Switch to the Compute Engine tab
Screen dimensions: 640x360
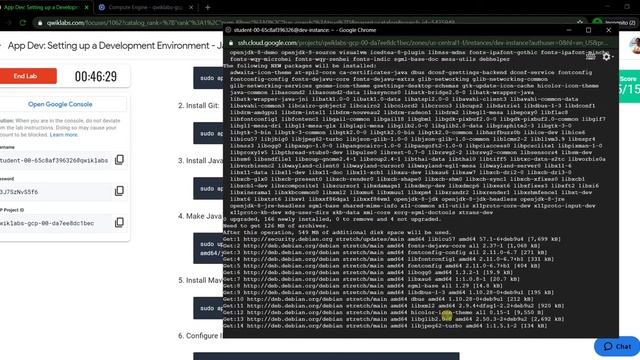[145, 7]
